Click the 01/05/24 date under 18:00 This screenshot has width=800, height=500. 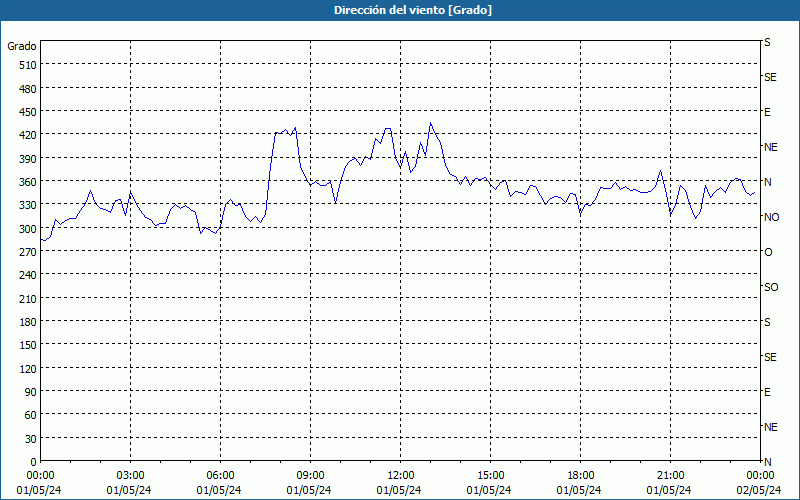click(x=579, y=490)
